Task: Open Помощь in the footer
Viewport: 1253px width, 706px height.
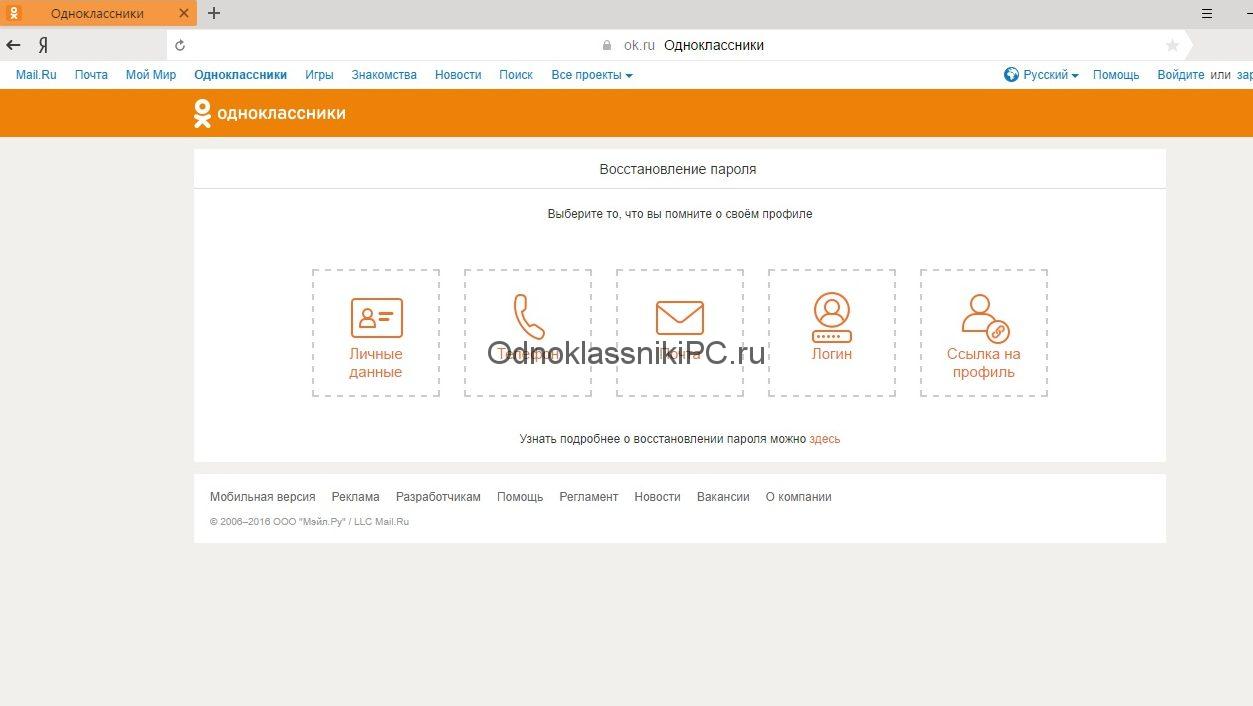Action: pyautogui.click(x=520, y=497)
